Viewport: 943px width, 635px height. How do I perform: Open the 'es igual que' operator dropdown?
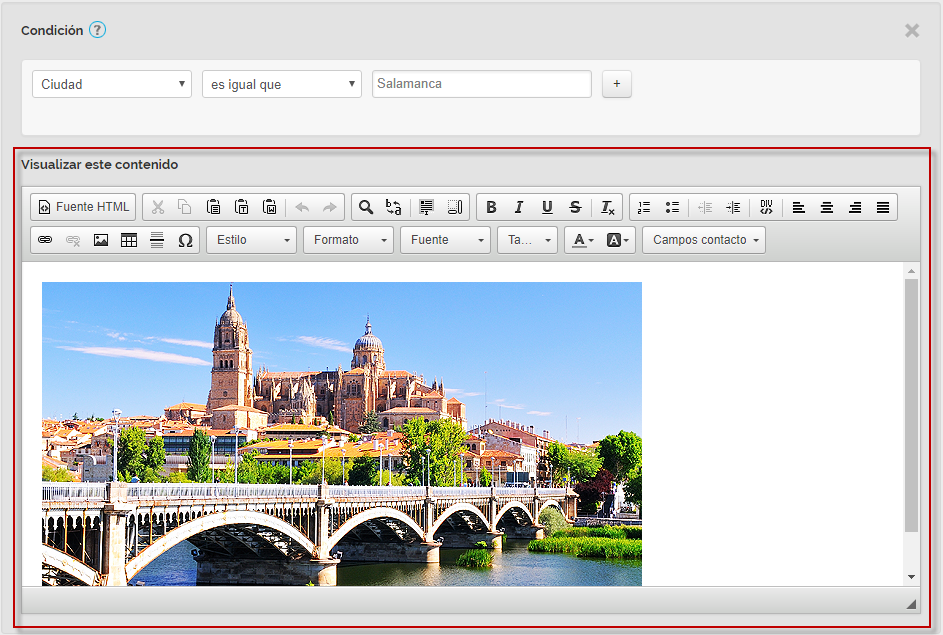pyautogui.click(x=282, y=84)
